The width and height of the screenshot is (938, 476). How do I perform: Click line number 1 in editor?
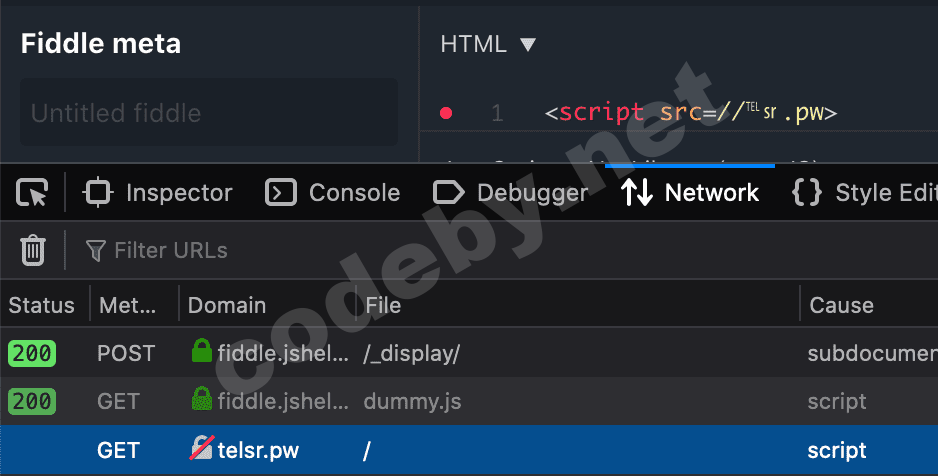tap(497, 113)
